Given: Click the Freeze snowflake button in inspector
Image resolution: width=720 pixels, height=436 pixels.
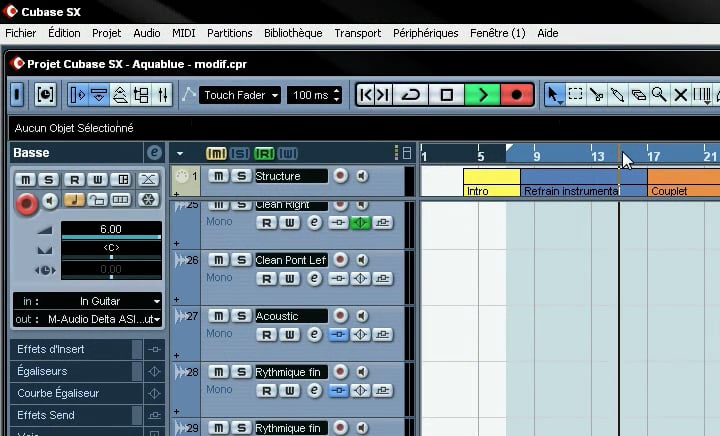Looking at the screenshot, I should (x=148, y=200).
